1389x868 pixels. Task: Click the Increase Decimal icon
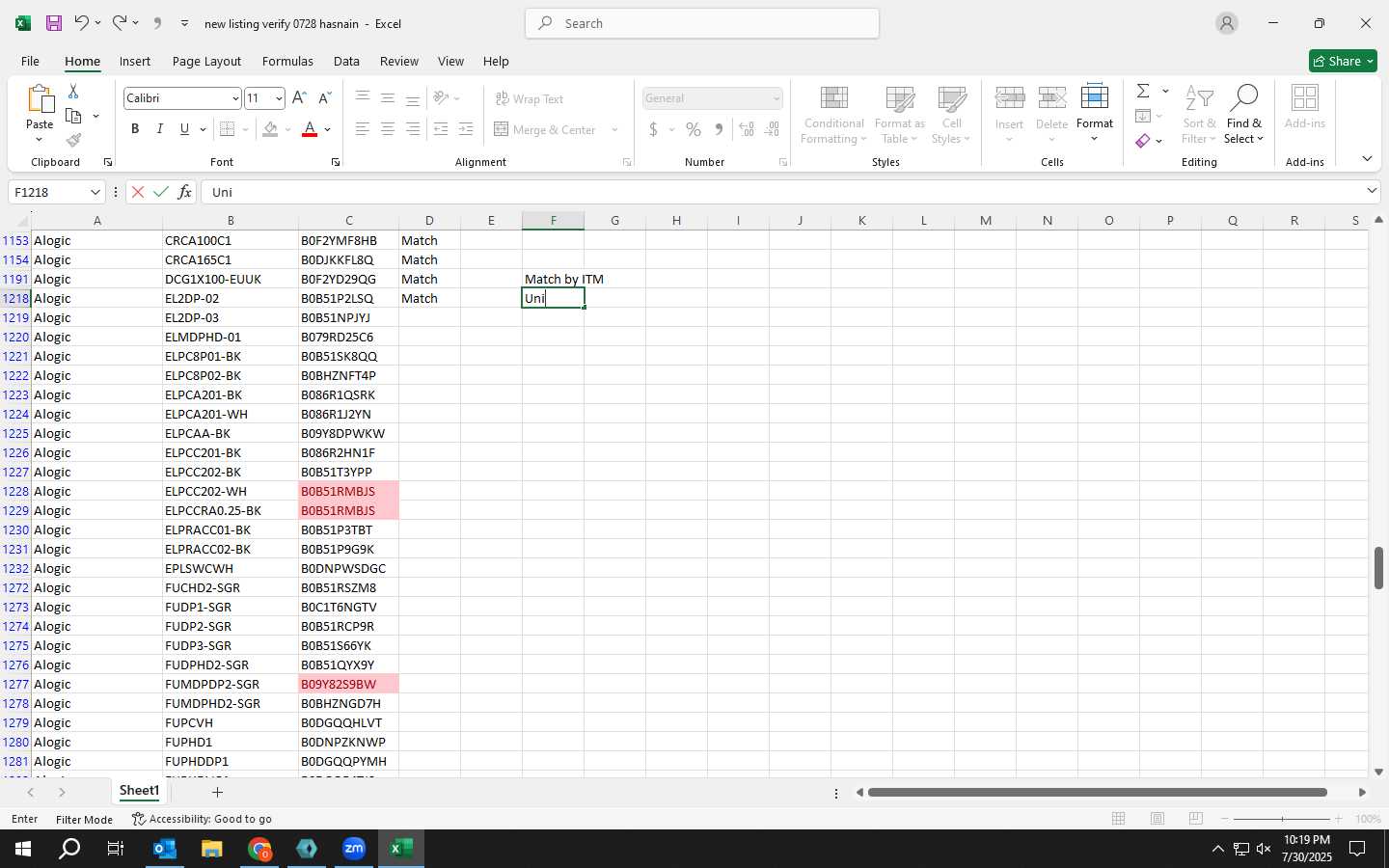coord(747,129)
